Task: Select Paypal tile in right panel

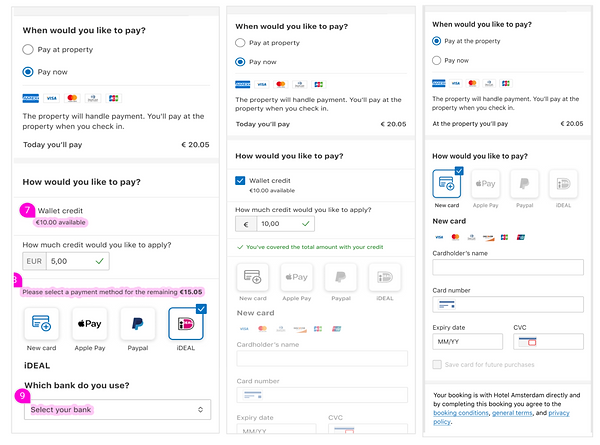Action: (x=524, y=184)
